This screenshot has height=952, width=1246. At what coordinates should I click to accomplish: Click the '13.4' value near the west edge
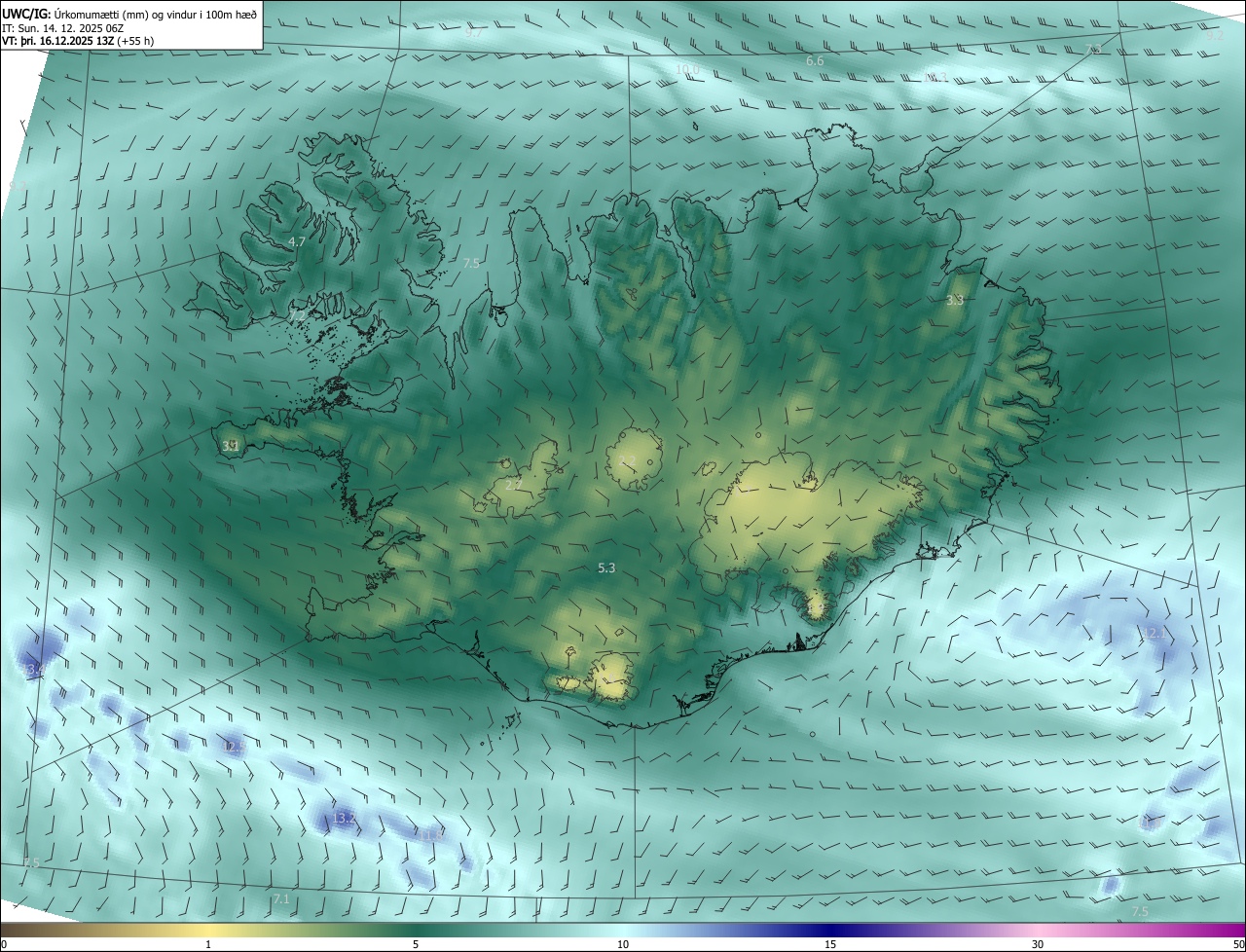[x=34, y=670]
